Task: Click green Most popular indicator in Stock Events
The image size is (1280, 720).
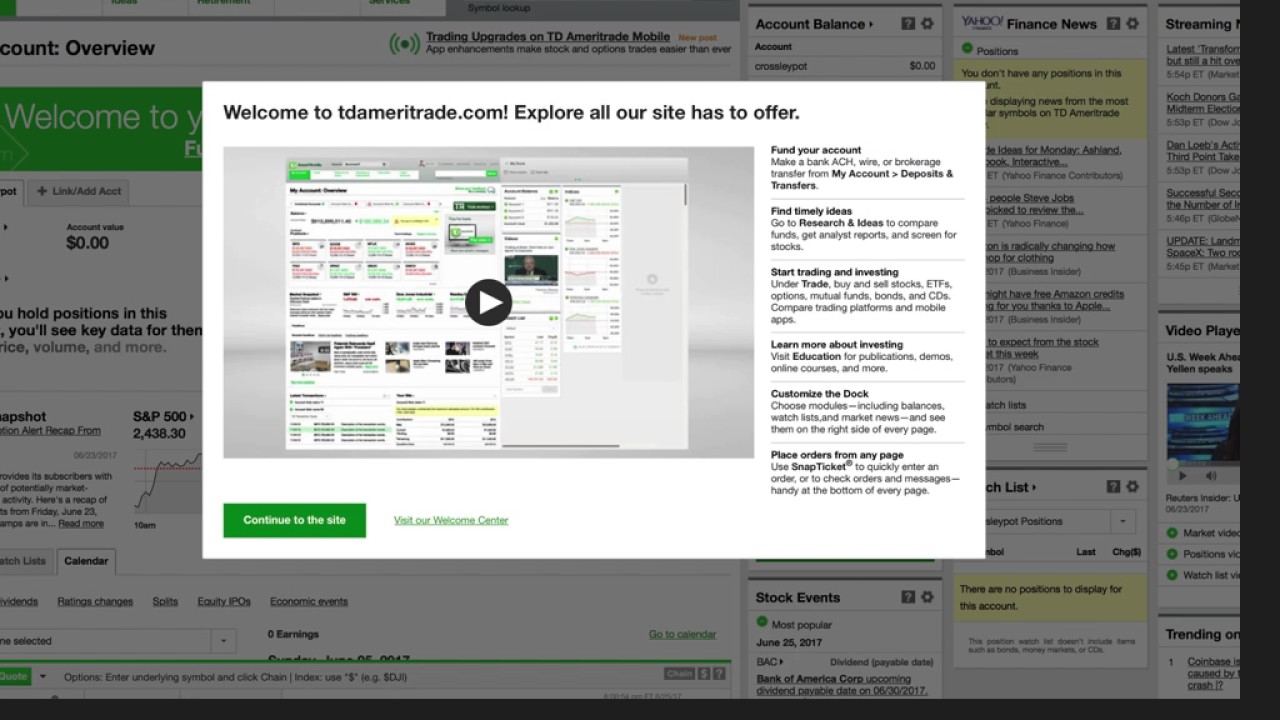Action: [762, 623]
